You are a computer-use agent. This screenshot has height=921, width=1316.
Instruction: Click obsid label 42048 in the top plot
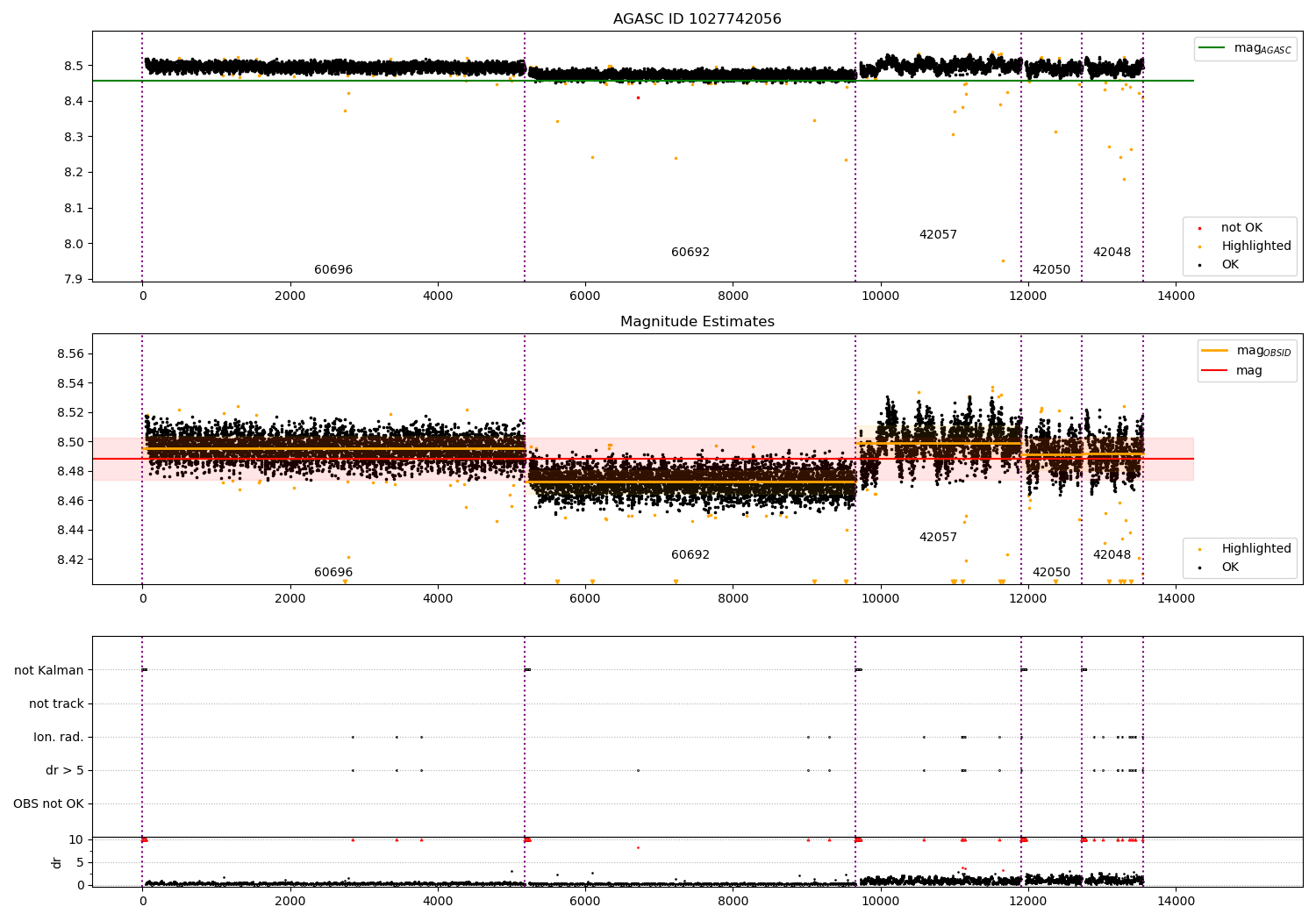(x=1112, y=253)
